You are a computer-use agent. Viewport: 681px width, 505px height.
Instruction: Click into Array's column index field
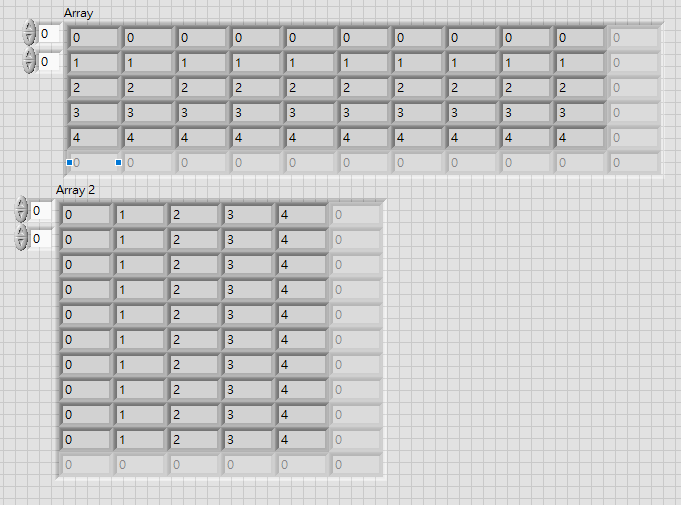tap(48, 62)
